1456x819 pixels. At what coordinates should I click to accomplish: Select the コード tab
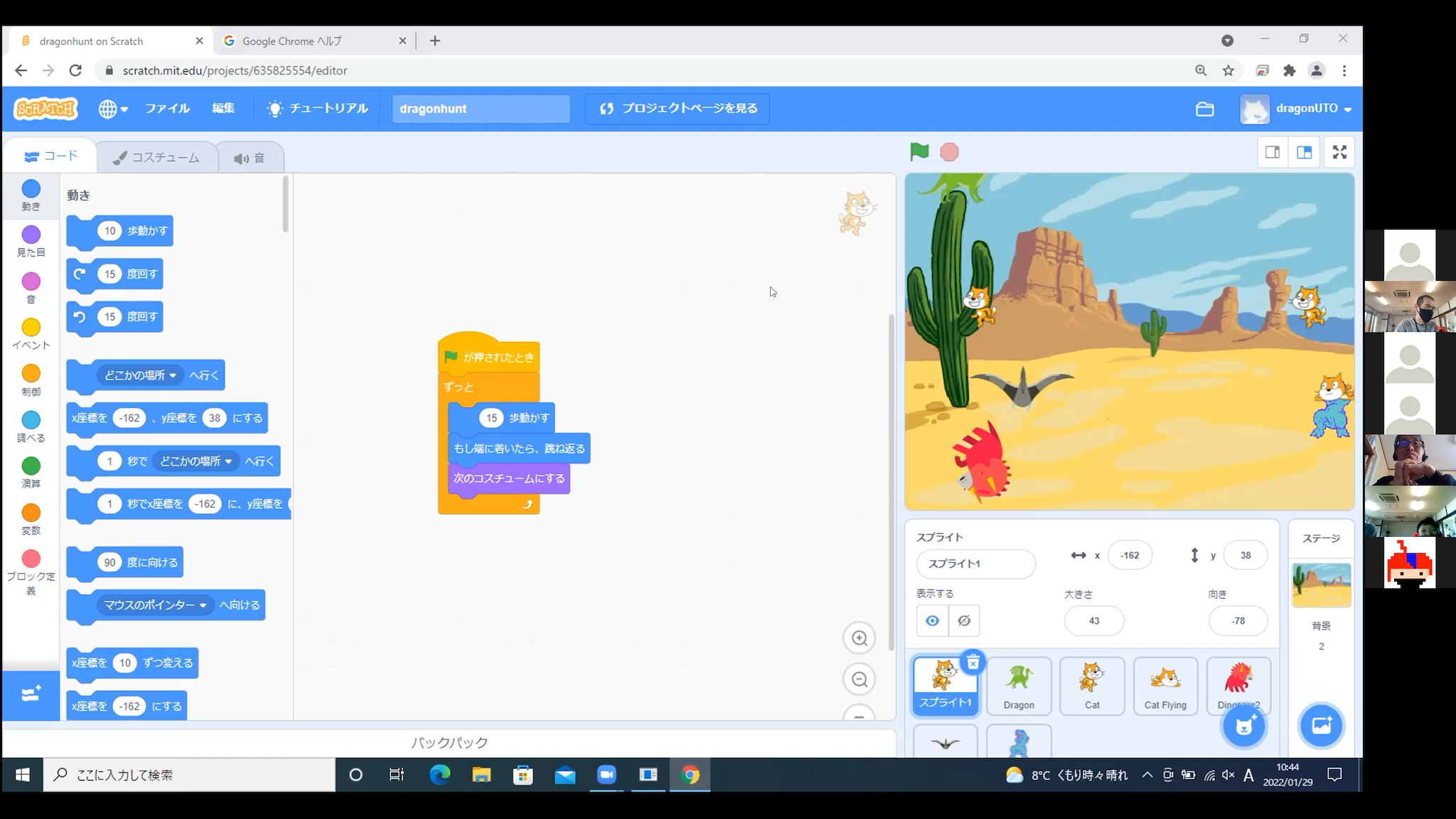coord(50,156)
